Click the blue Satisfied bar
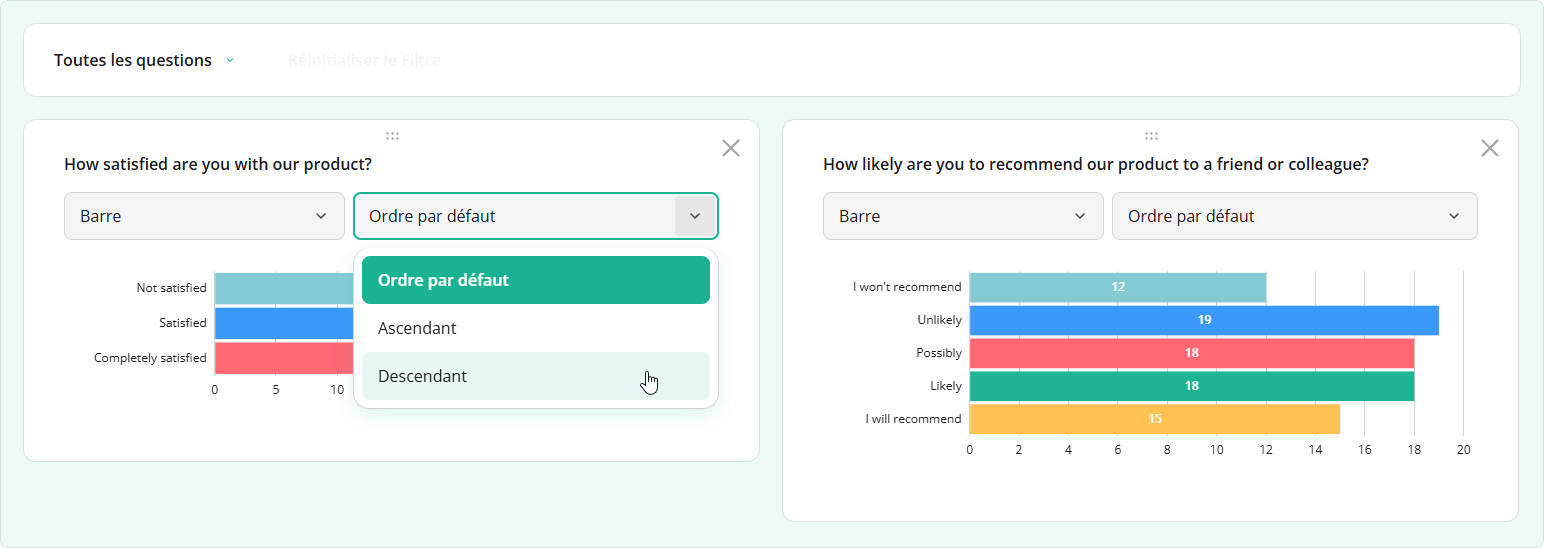1544x548 pixels. [284, 323]
